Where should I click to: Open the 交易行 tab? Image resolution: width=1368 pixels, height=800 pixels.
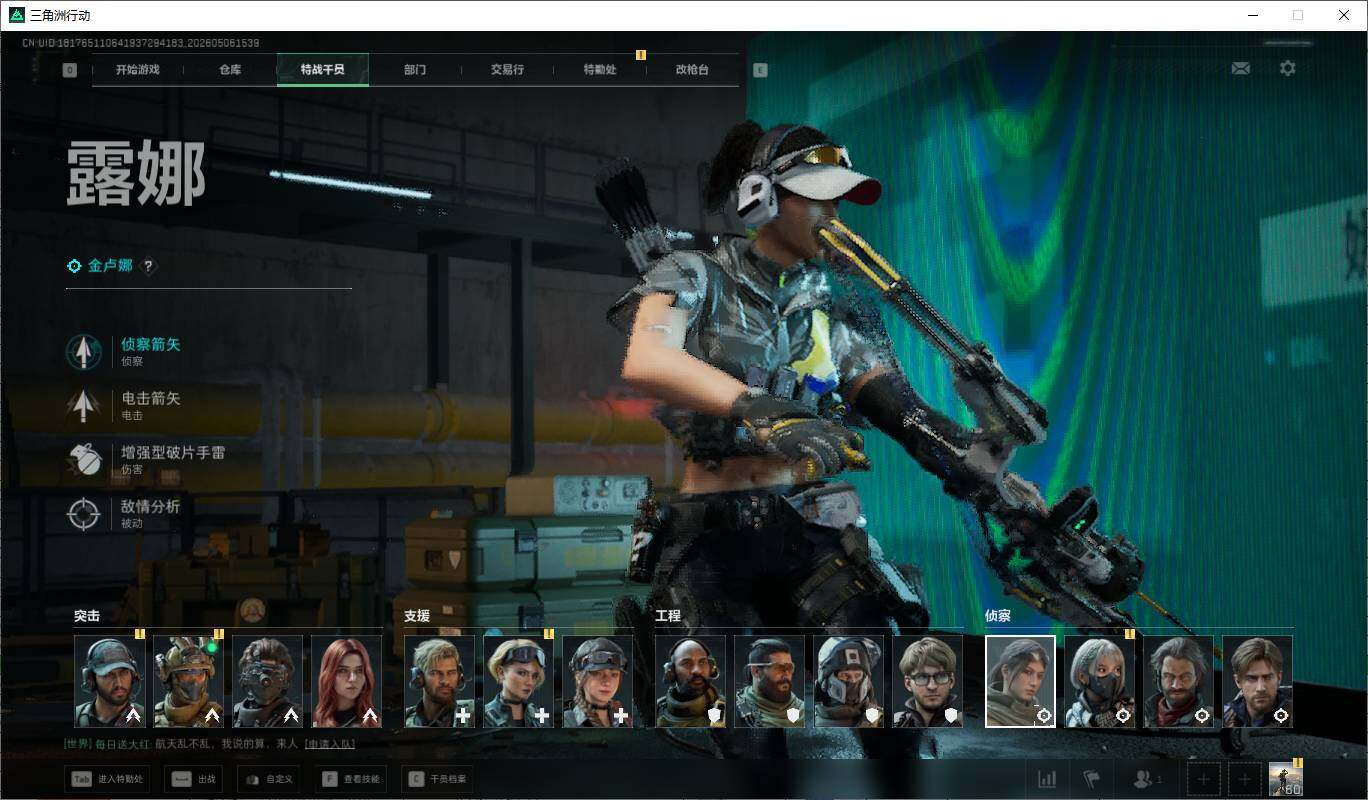click(507, 70)
